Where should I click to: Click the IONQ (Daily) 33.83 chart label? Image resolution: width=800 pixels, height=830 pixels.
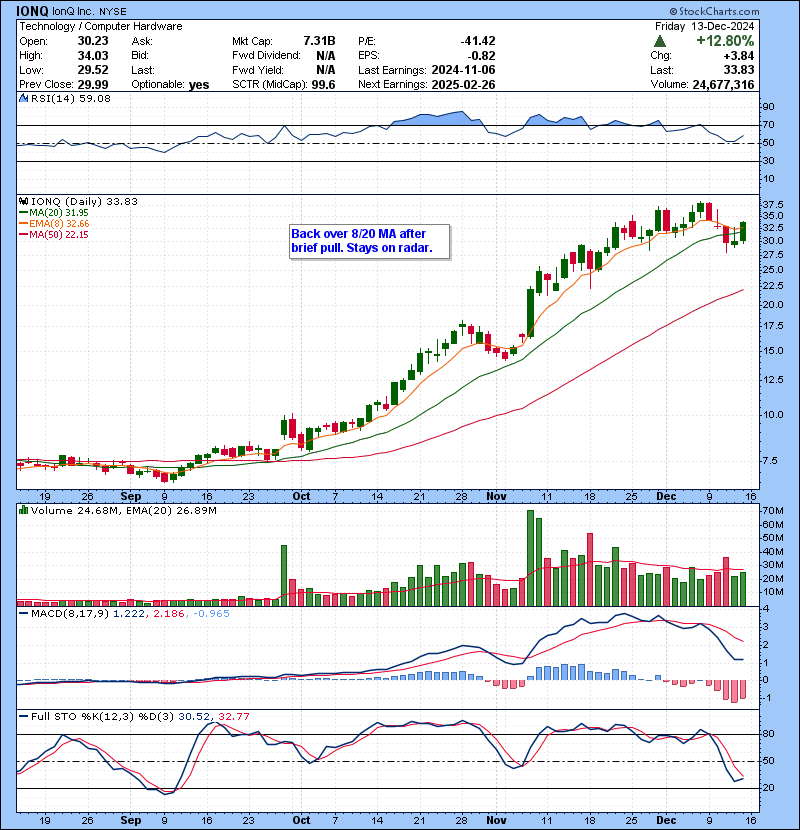click(x=84, y=202)
